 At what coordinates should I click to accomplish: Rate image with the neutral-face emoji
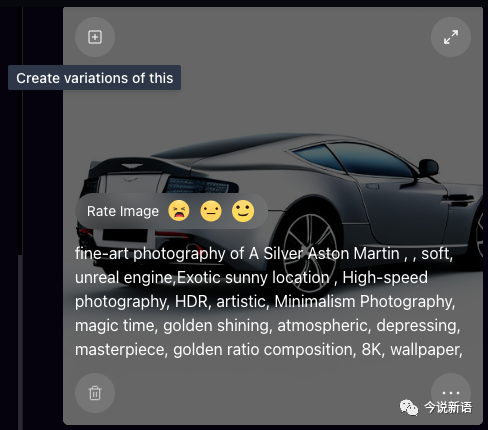211,211
